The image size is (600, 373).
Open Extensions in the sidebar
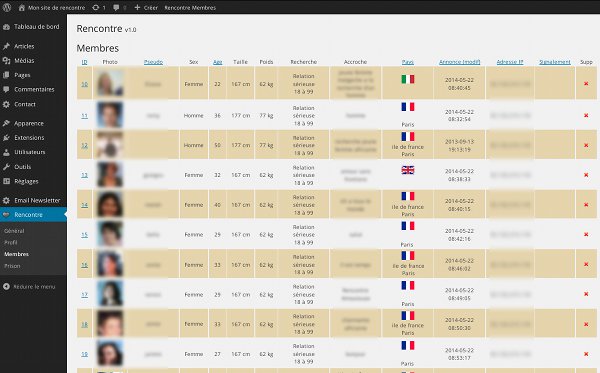point(29,138)
